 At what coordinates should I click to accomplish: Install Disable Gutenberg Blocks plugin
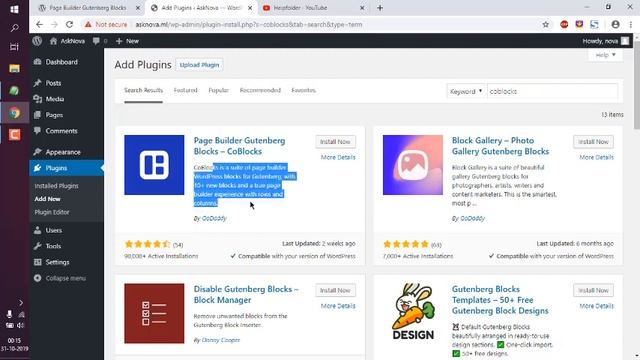click(x=335, y=290)
